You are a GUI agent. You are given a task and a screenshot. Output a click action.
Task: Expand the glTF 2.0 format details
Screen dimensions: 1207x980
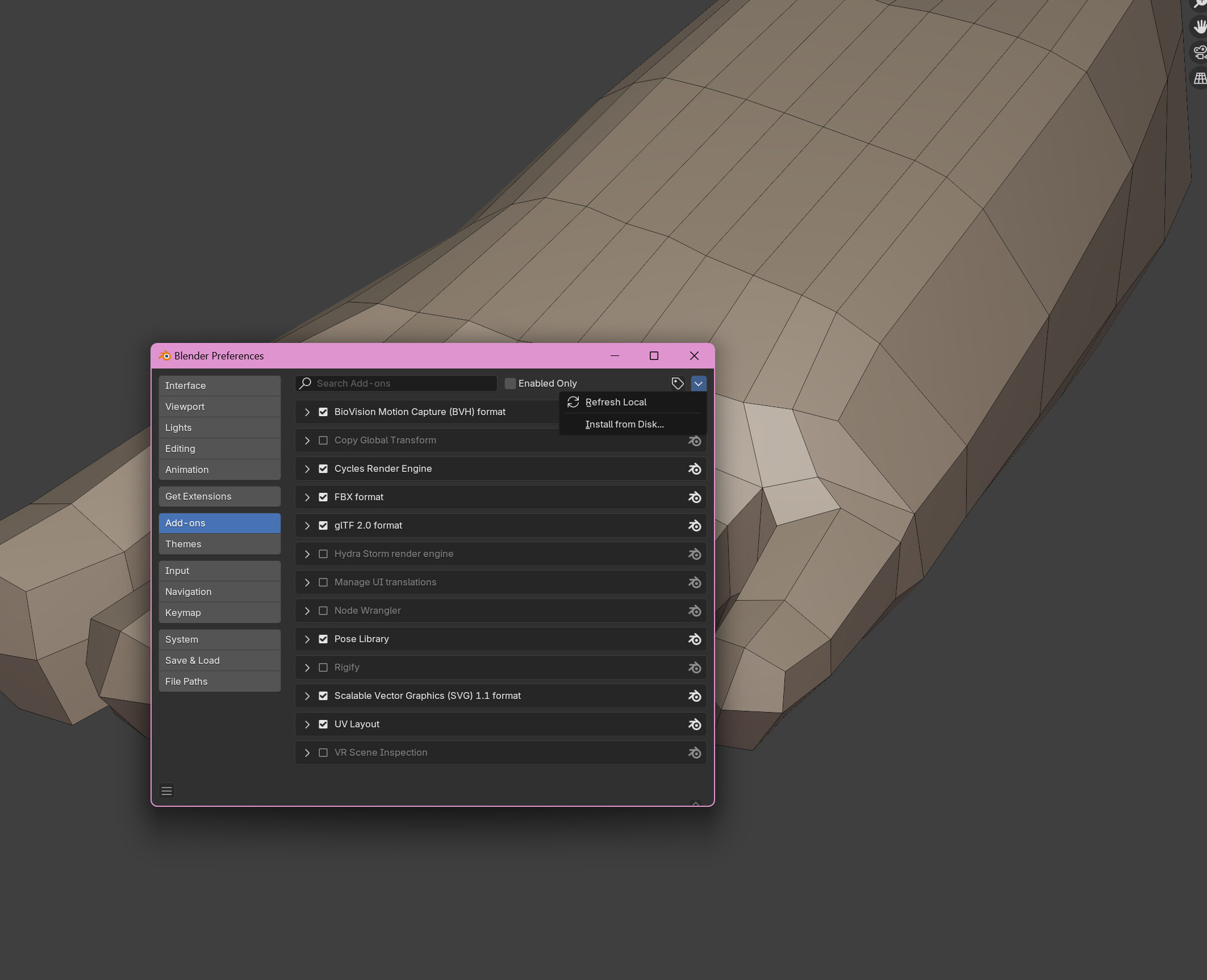[x=307, y=526]
